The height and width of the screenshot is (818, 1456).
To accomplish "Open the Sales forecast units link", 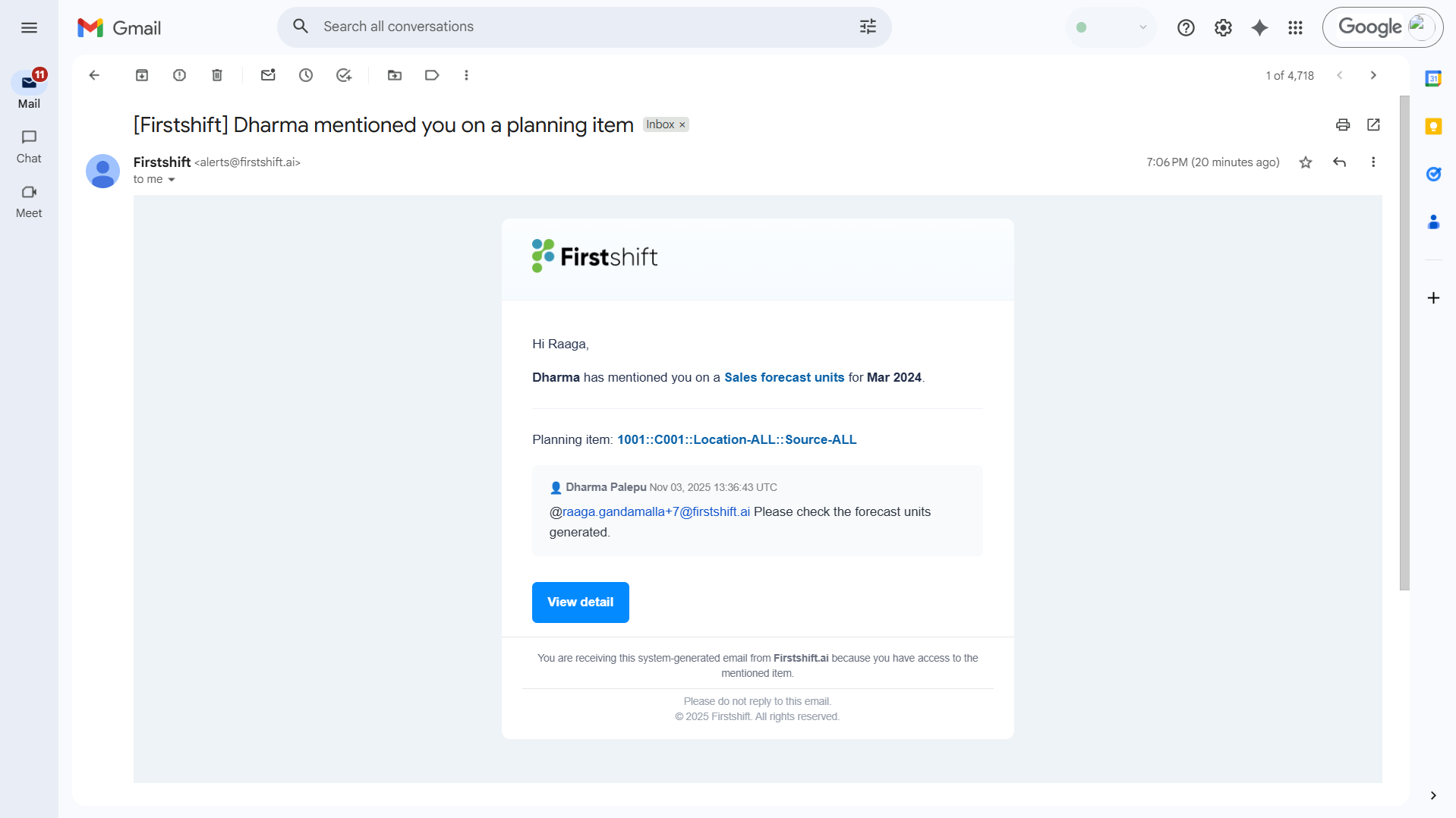I will click(784, 378).
